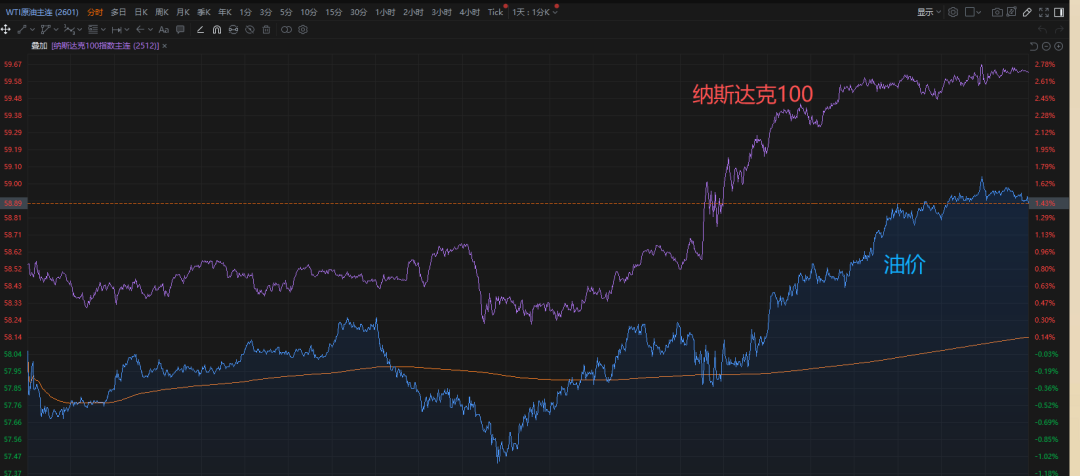Select the wave pattern drawing tool

point(70,30)
